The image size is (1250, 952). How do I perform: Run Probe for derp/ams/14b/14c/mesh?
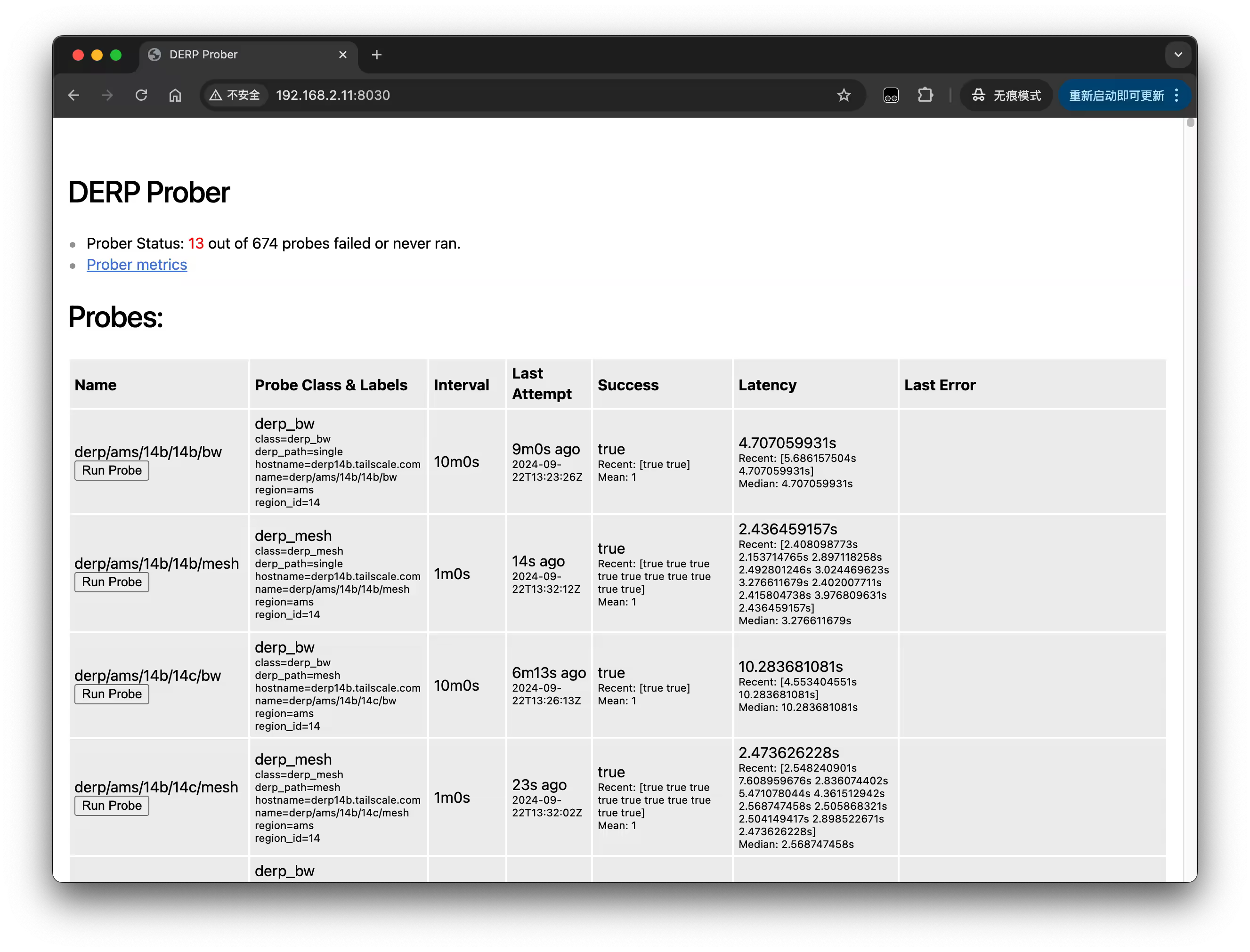tap(112, 806)
